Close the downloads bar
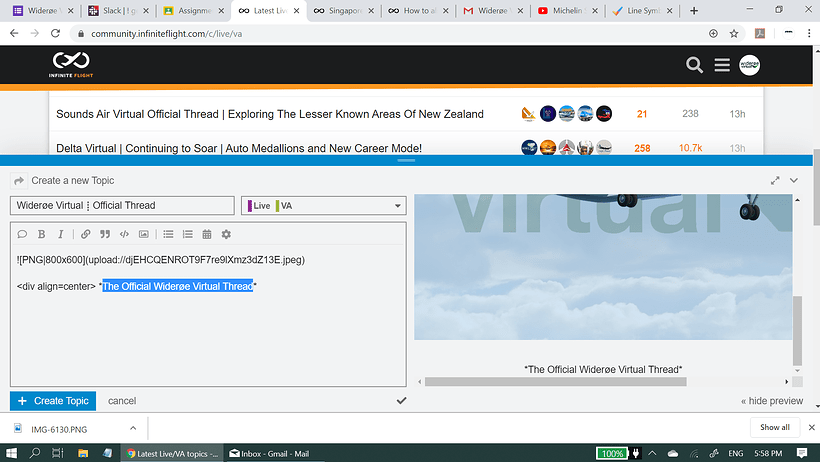 pyautogui.click(x=811, y=427)
